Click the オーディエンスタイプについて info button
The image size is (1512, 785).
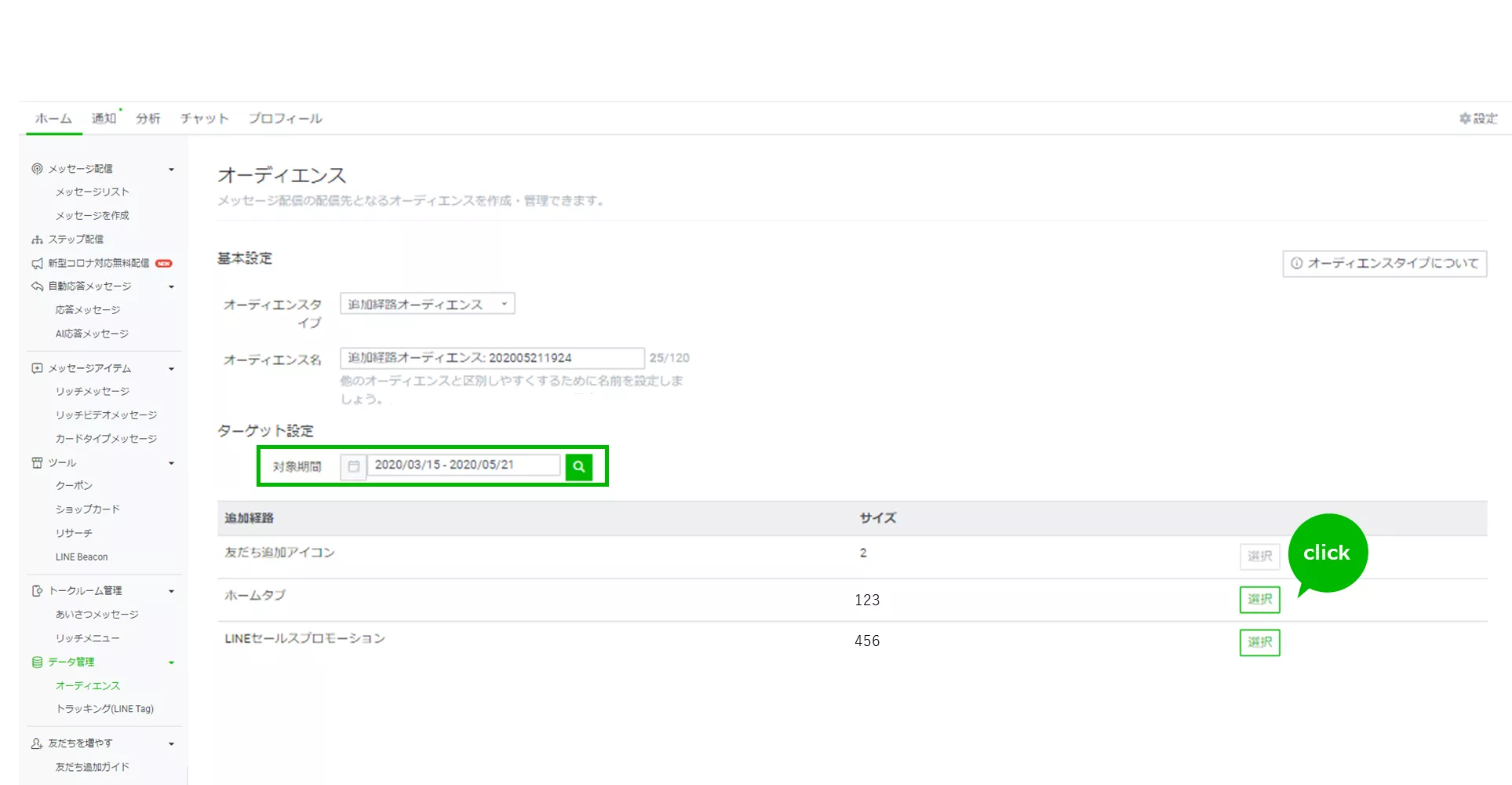click(x=1384, y=263)
